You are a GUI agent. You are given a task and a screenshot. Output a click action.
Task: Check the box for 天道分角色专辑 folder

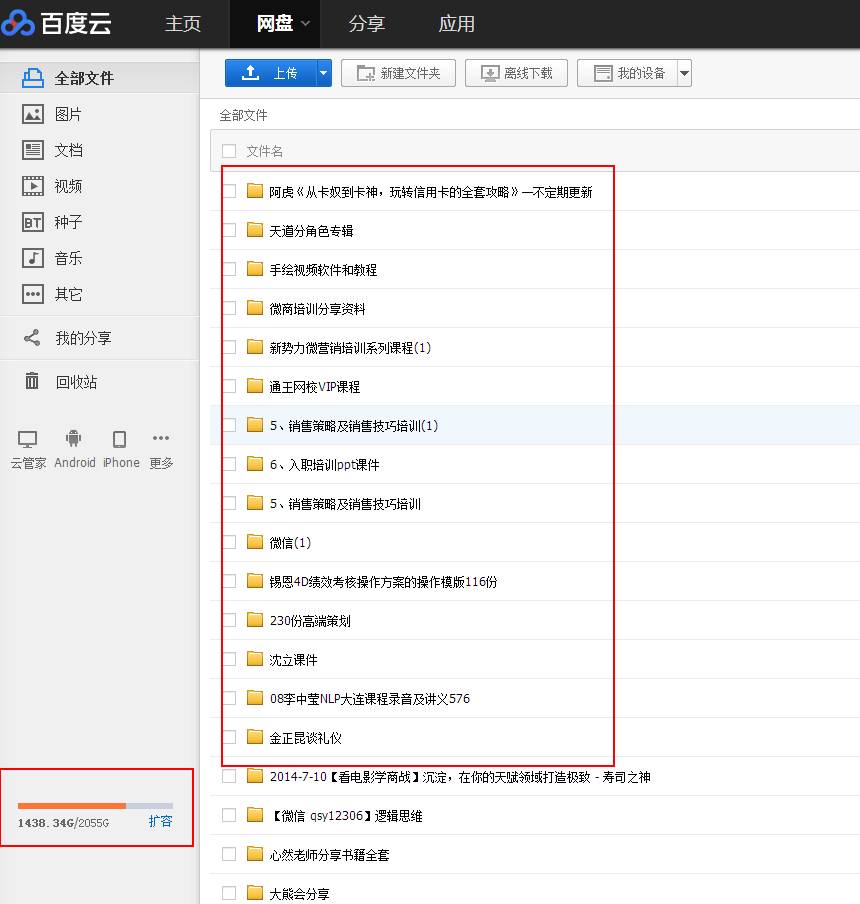(229, 230)
